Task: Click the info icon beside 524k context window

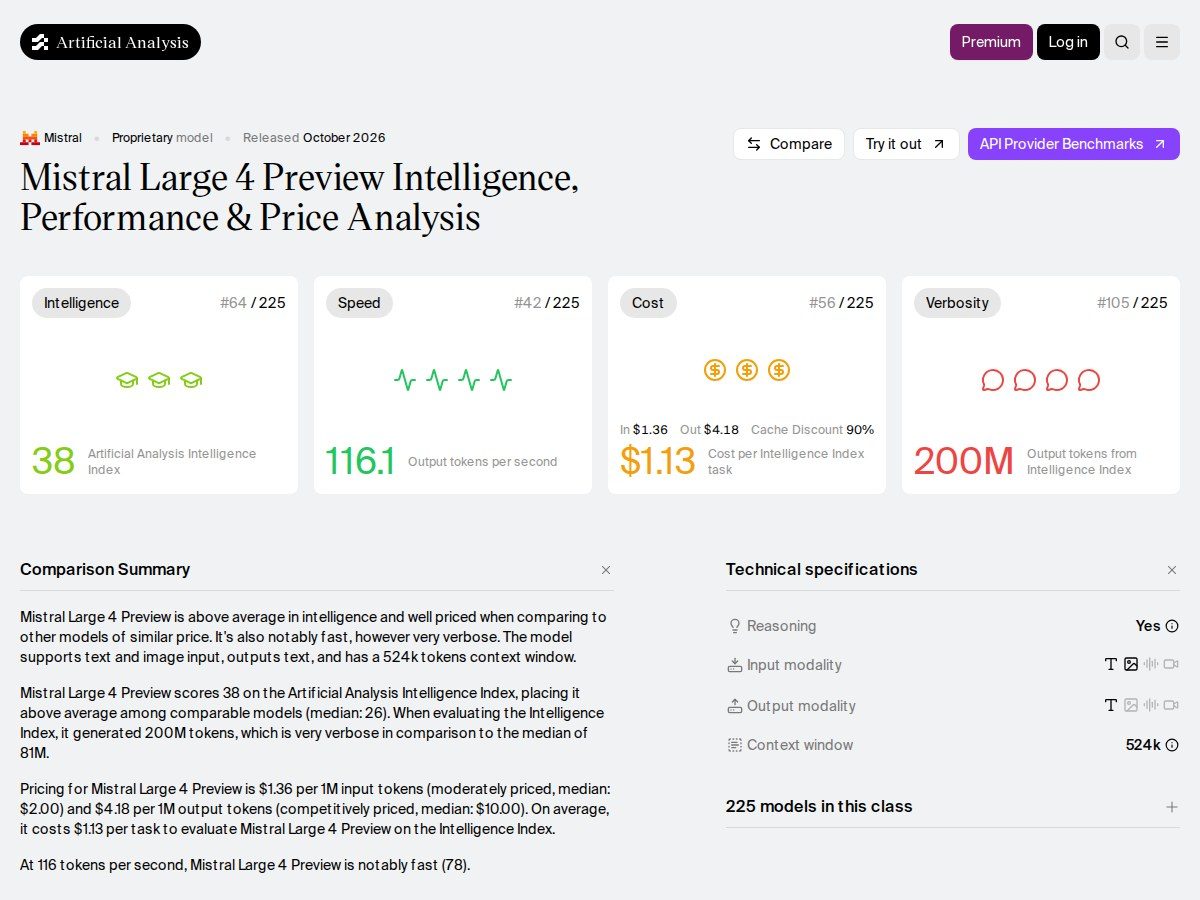Action: click(1172, 745)
